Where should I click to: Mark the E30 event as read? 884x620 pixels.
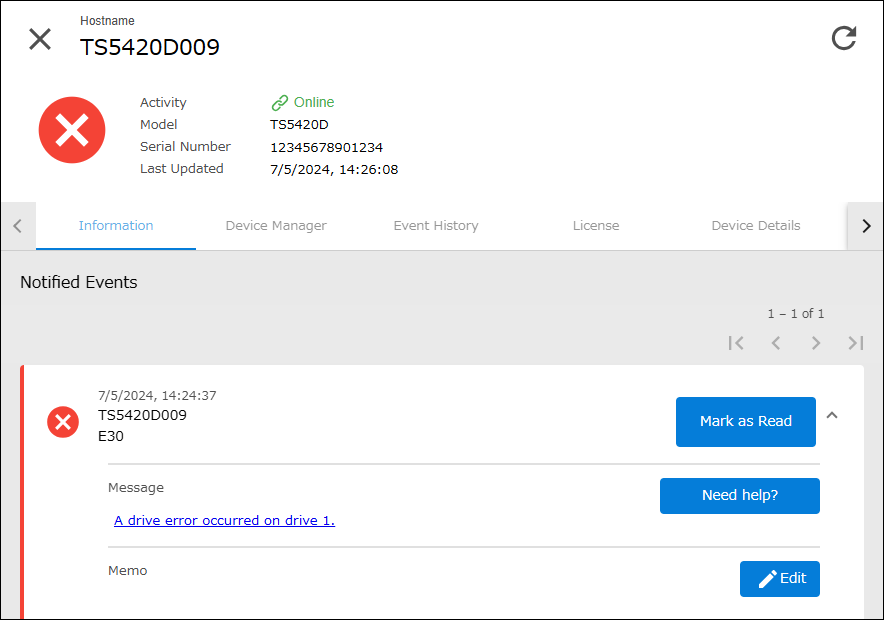(746, 422)
